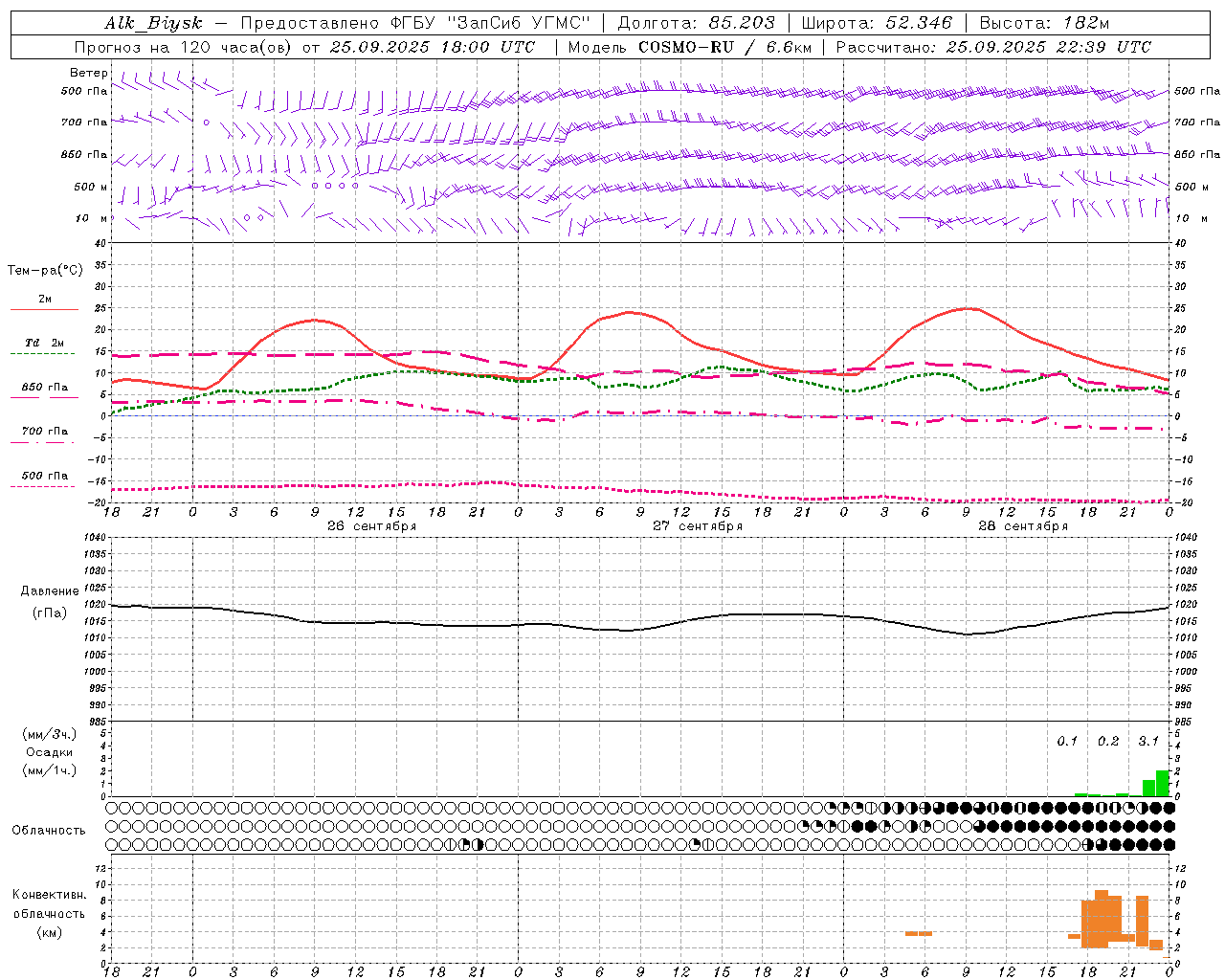1225x980 pixels.
Task: Click the 'Тем-ра(°C)' temperature panel label
Action: coord(45,271)
